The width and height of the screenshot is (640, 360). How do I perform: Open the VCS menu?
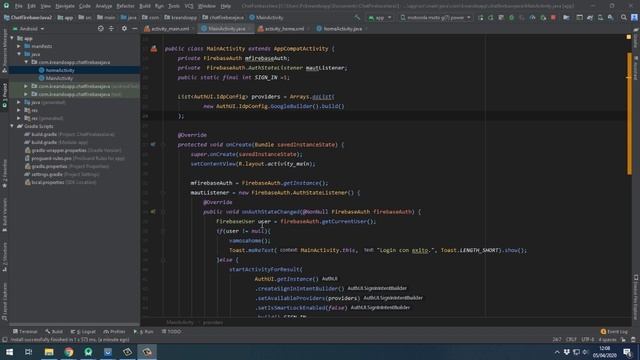(189, 6)
